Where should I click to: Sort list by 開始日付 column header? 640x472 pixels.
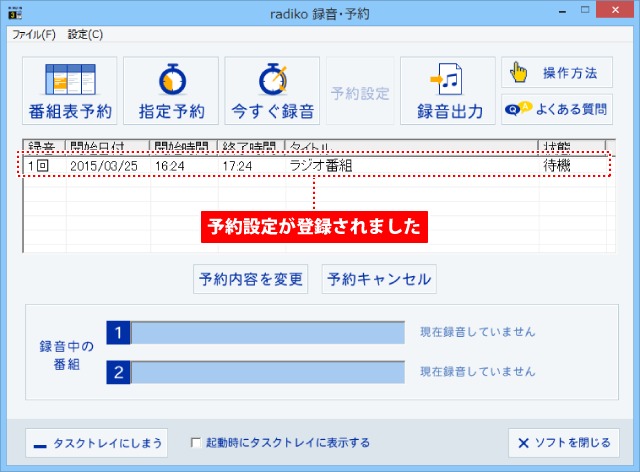[106, 146]
